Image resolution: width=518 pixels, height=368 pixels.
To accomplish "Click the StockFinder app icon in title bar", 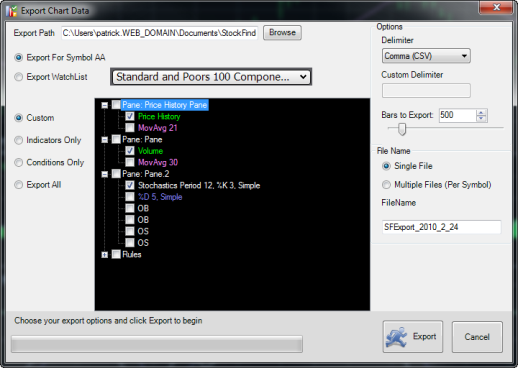I will click(11, 11).
